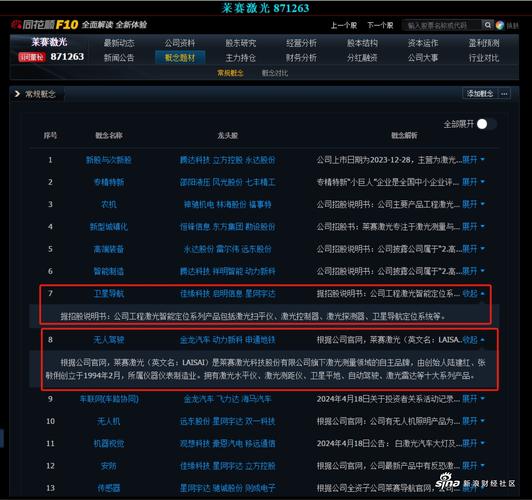This screenshot has width=532, height=500.
Task: Open the 农机 concept link
Action: 109,204
